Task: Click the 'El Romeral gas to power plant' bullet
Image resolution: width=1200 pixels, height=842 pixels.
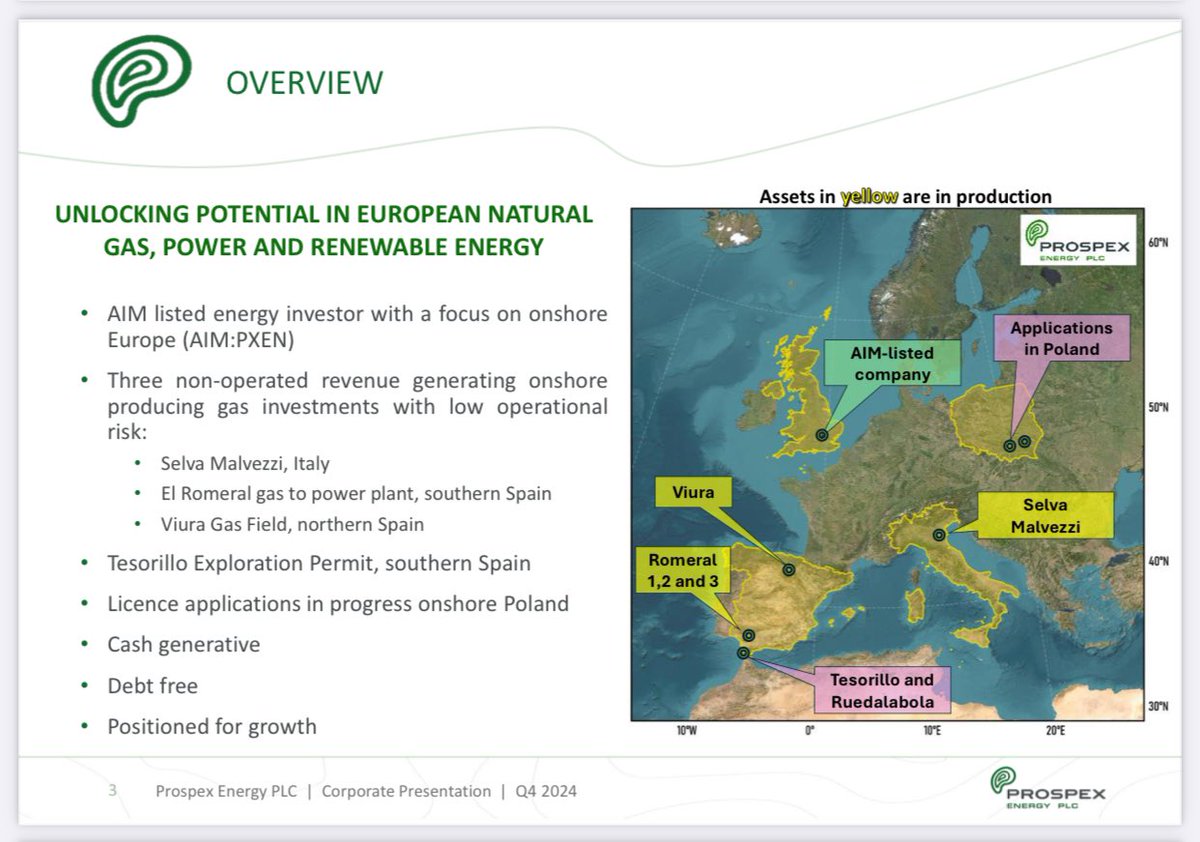Action: point(356,494)
